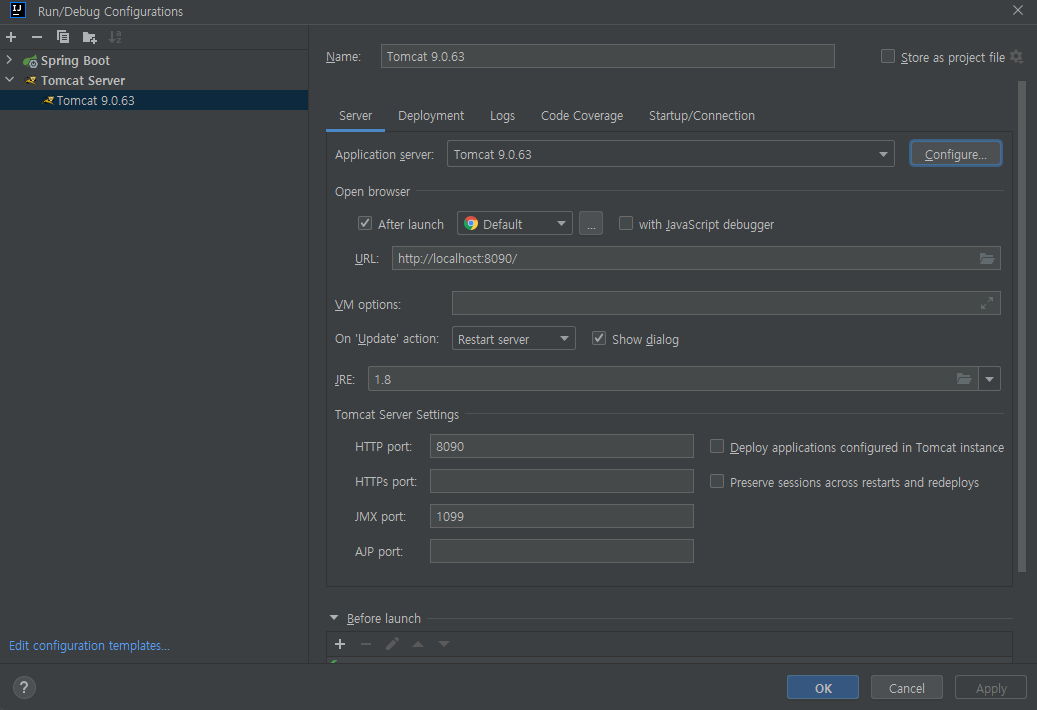The height and width of the screenshot is (710, 1037).
Task: Click the OK button
Action: 823,688
